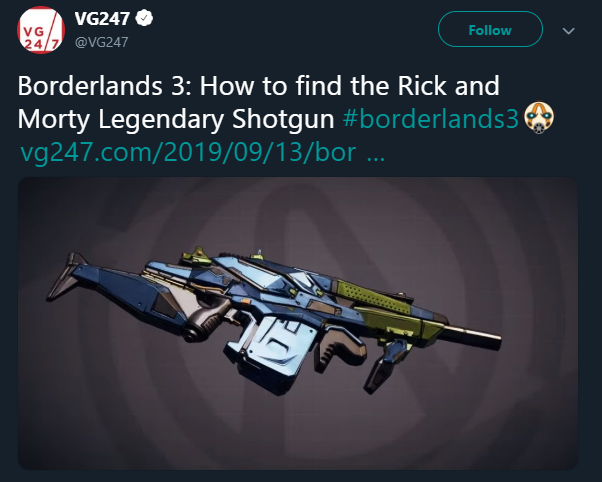Image resolution: width=602 pixels, height=482 pixels.
Task: Click the green sight atop the gun
Action: [197, 255]
